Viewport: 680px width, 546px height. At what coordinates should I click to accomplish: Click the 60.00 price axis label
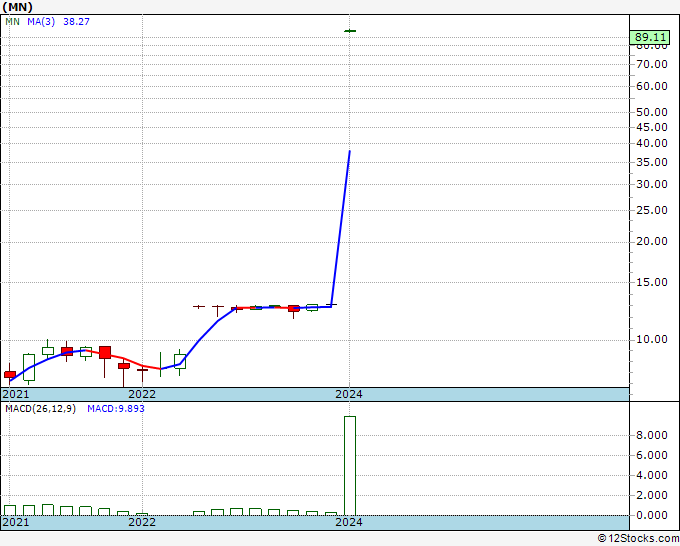pyautogui.click(x=652, y=86)
